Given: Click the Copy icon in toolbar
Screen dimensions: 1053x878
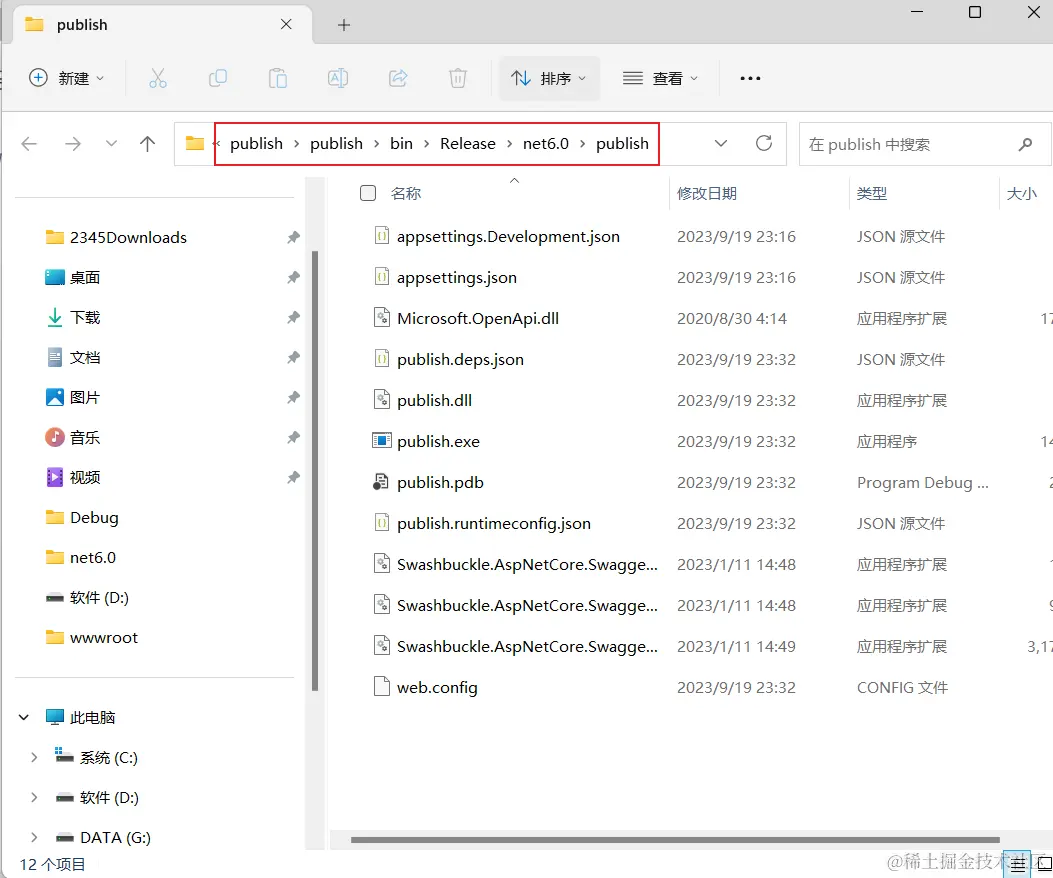Looking at the screenshot, I should coord(218,79).
